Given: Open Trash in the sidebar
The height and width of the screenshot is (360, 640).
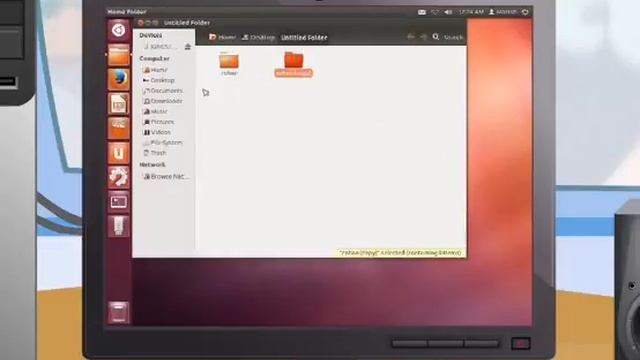Looking at the screenshot, I should pos(155,153).
